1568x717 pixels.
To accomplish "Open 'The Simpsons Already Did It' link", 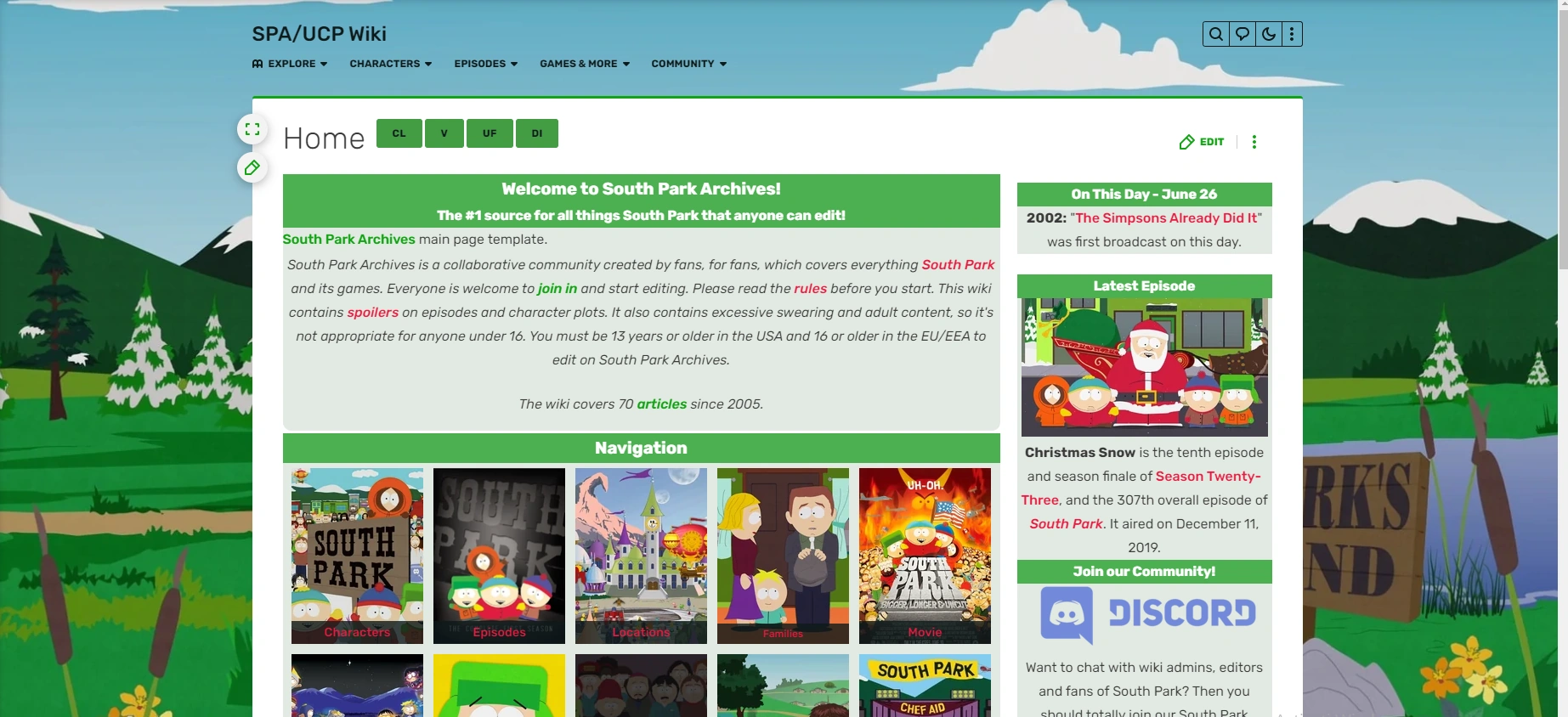I will pyautogui.click(x=1166, y=218).
